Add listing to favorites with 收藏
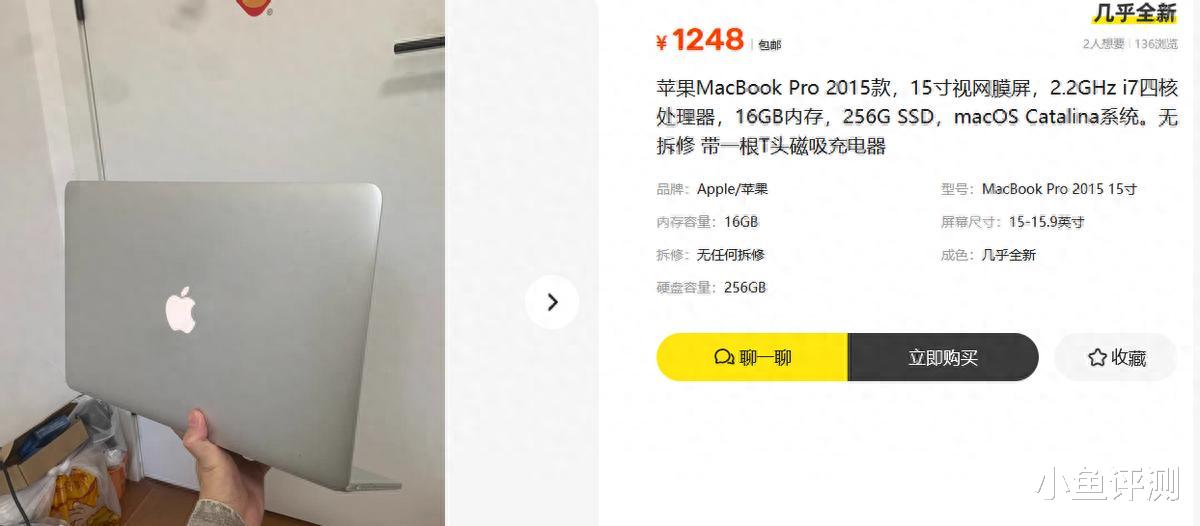This screenshot has height=526, width=1200. [x=1115, y=357]
